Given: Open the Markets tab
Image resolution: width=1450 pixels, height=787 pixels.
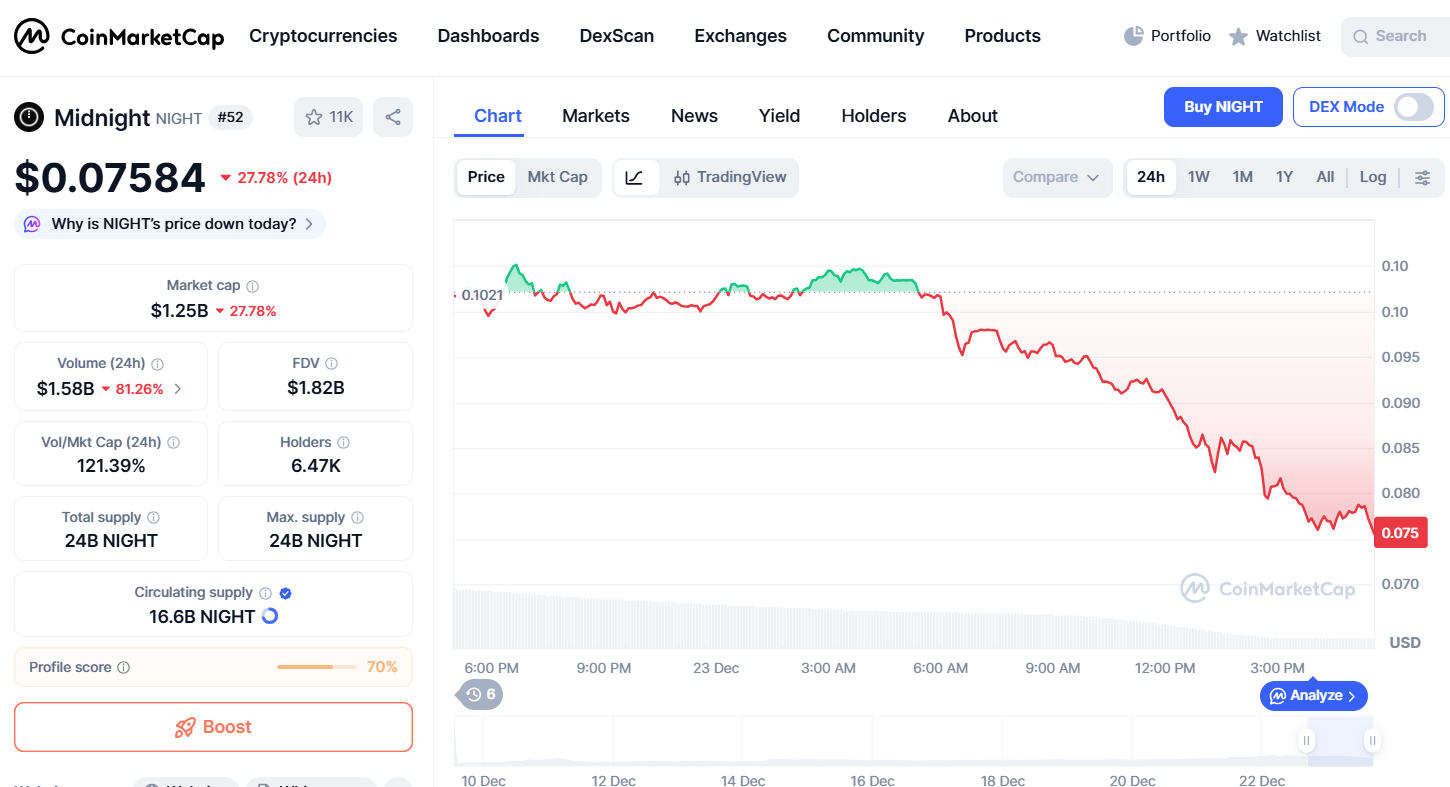Looking at the screenshot, I should (x=596, y=116).
